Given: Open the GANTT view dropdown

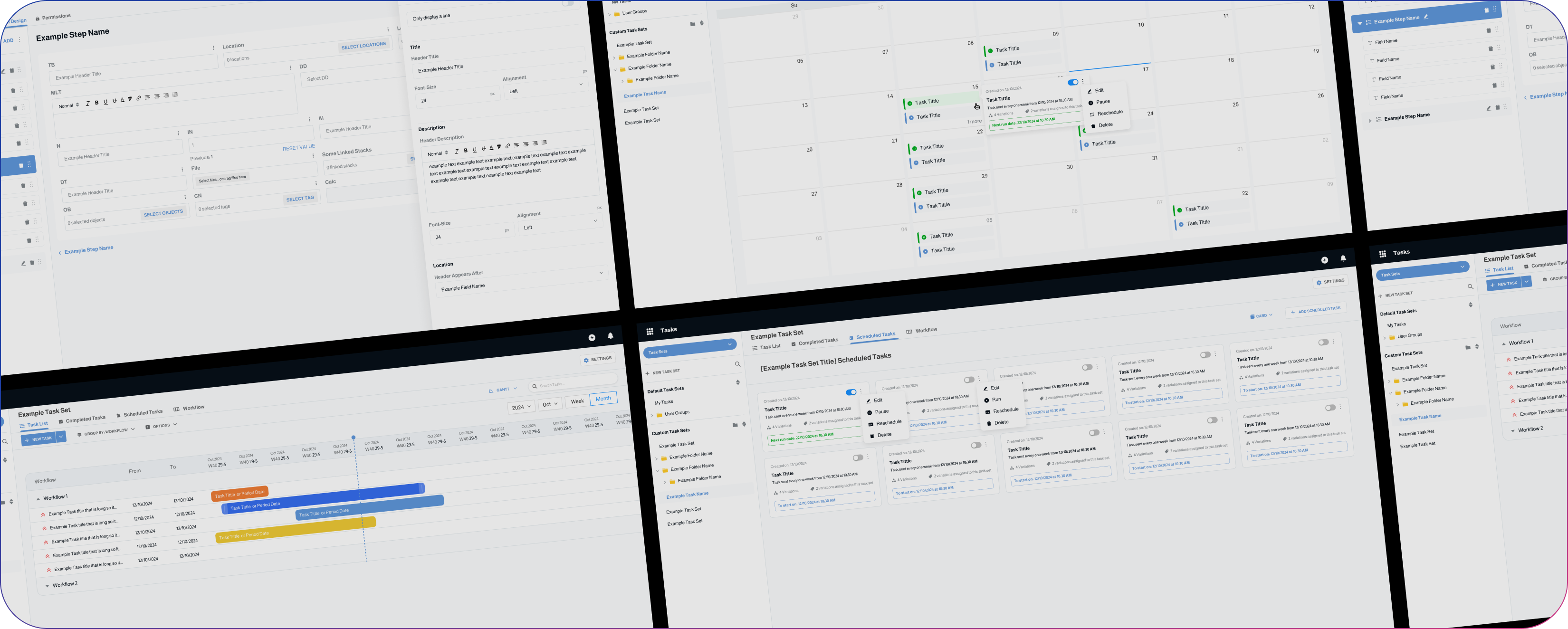Looking at the screenshot, I should (x=503, y=390).
